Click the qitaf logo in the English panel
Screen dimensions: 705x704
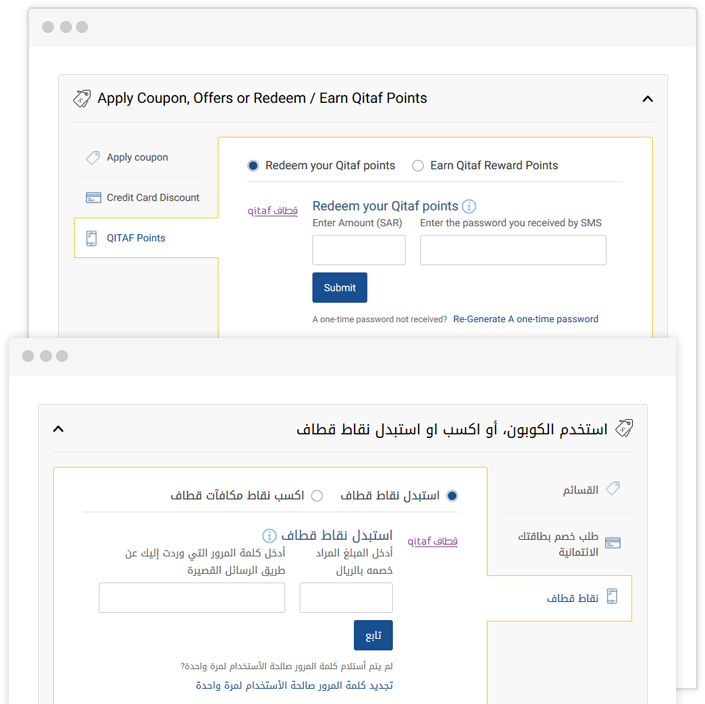pos(272,210)
